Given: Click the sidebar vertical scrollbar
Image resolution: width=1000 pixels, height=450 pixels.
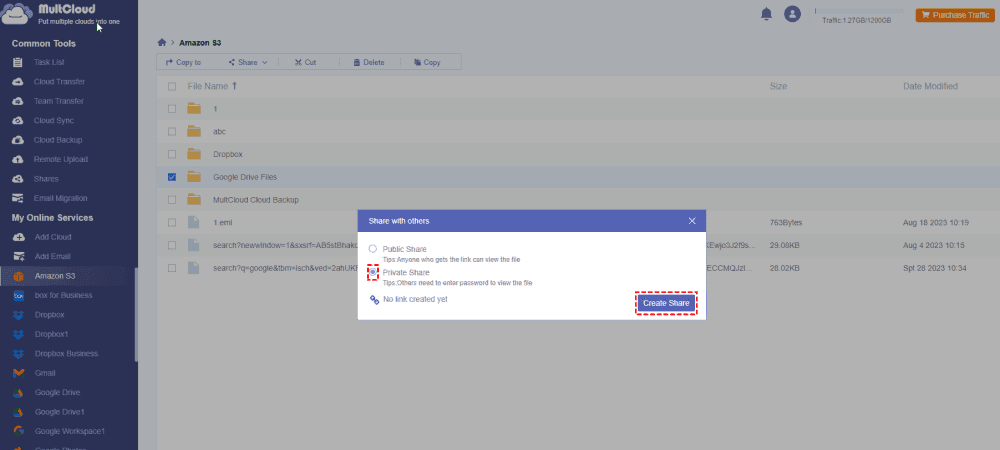Looking at the screenshot, I should [136, 315].
